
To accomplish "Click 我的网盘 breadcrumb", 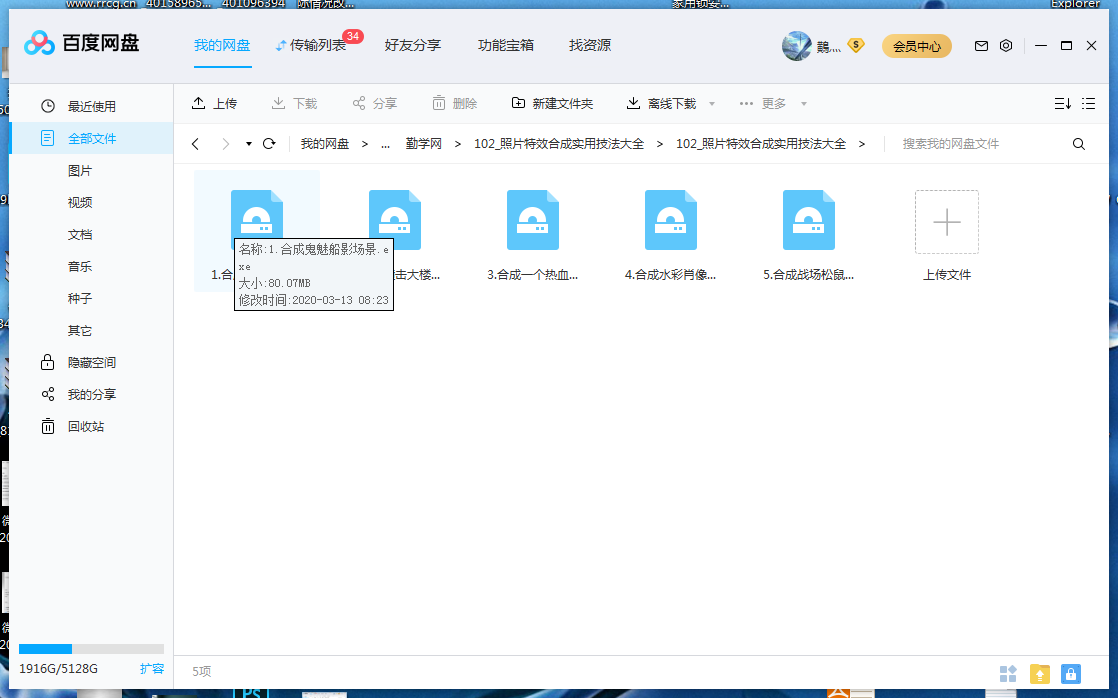I will pyautogui.click(x=324, y=144).
